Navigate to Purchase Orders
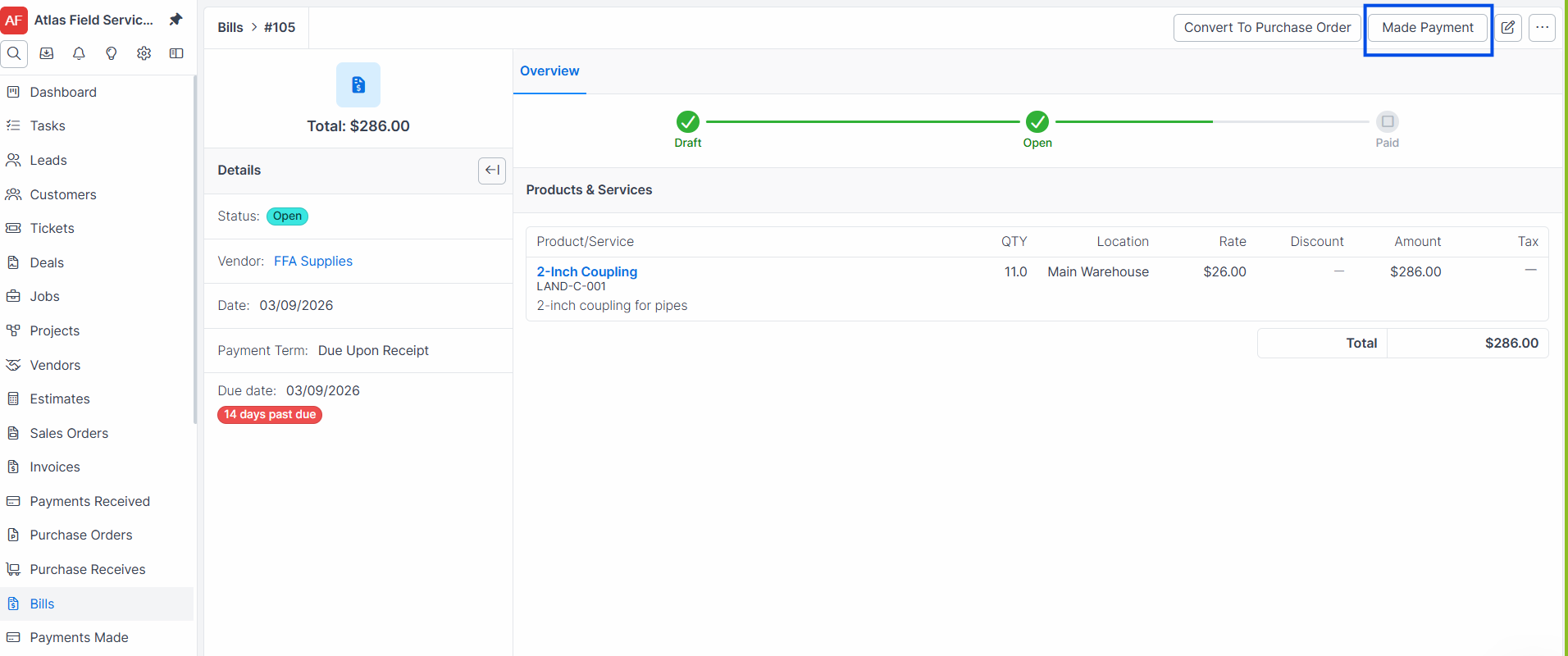The height and width of the screenshot is (656, 1568). pyautogui.click(x=97, y=535)
